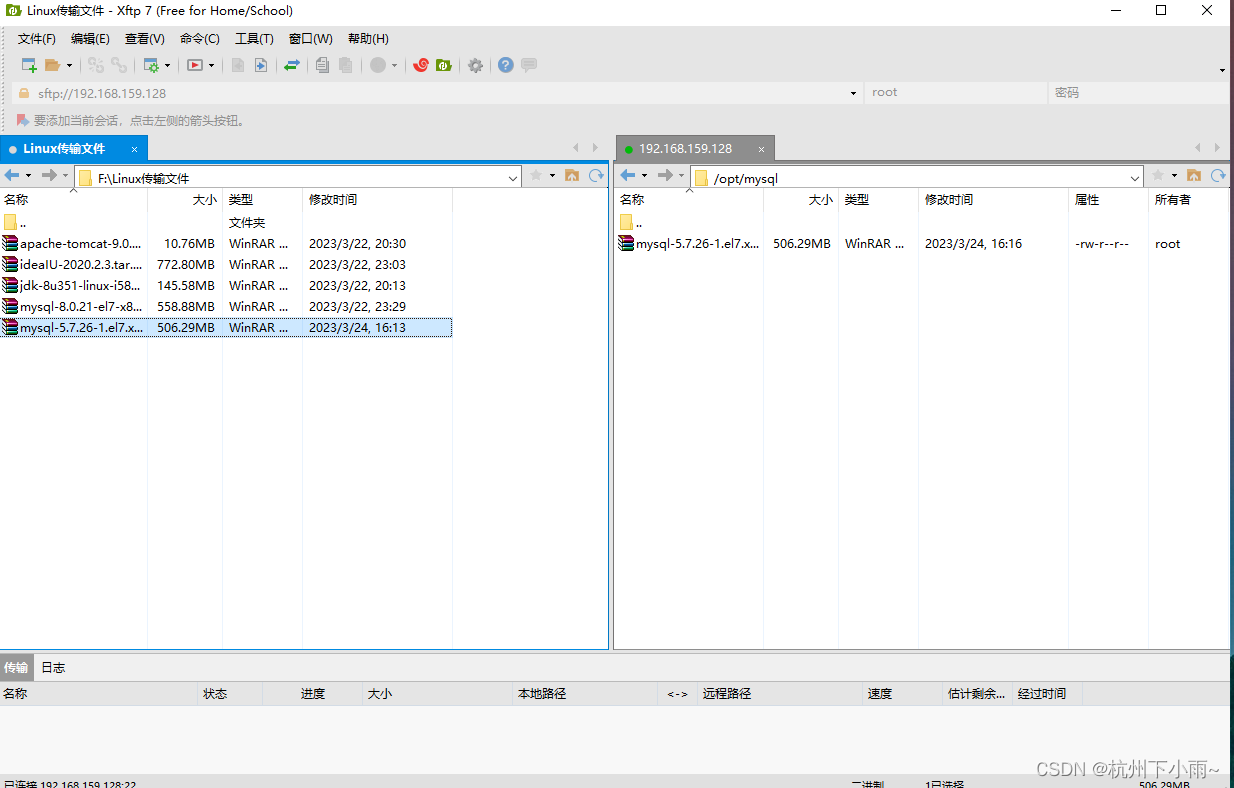Viewport: 1234px width, 788px height.
Task: Click remote pane favorites star icon
Action: (x=1157, y=176)
